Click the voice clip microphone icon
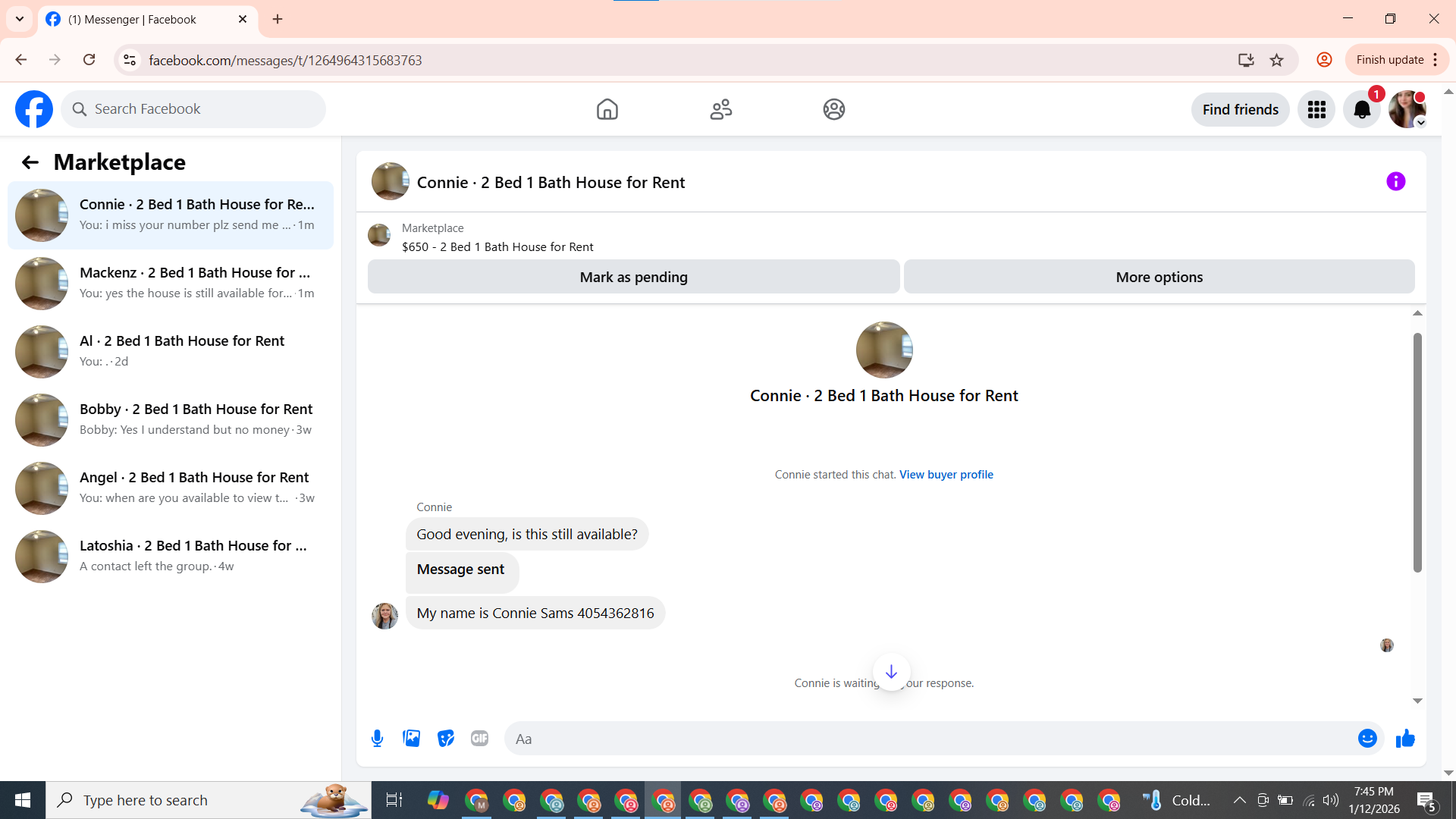 click(x=377, y=739)
